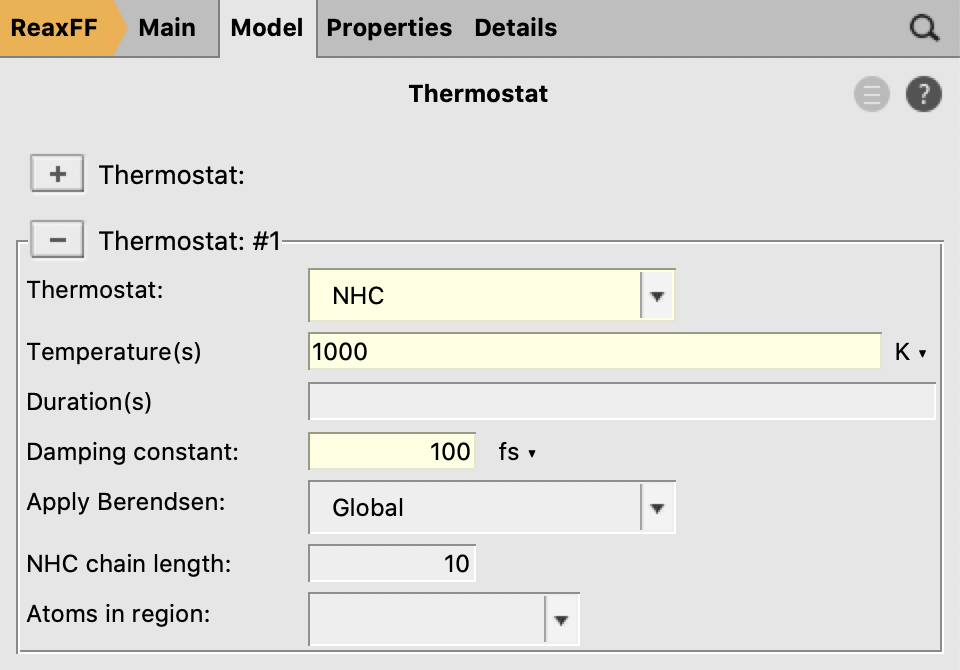Open the temperature unit dropdown showing K
960x670 pixels.
pos(912,352)
